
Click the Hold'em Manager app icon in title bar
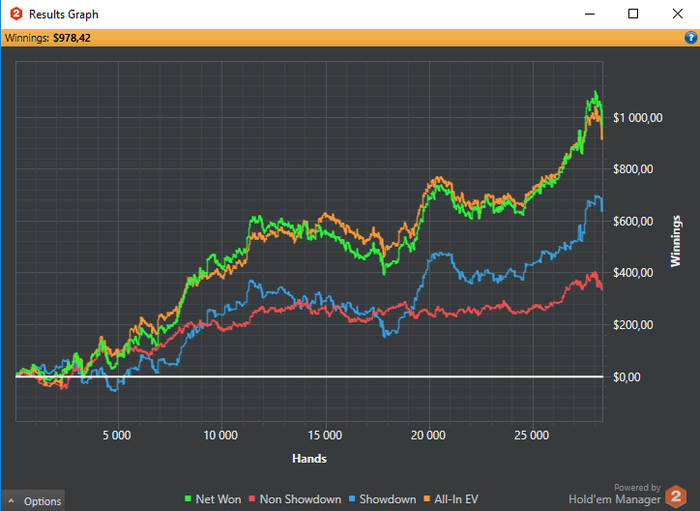(16, 14)
